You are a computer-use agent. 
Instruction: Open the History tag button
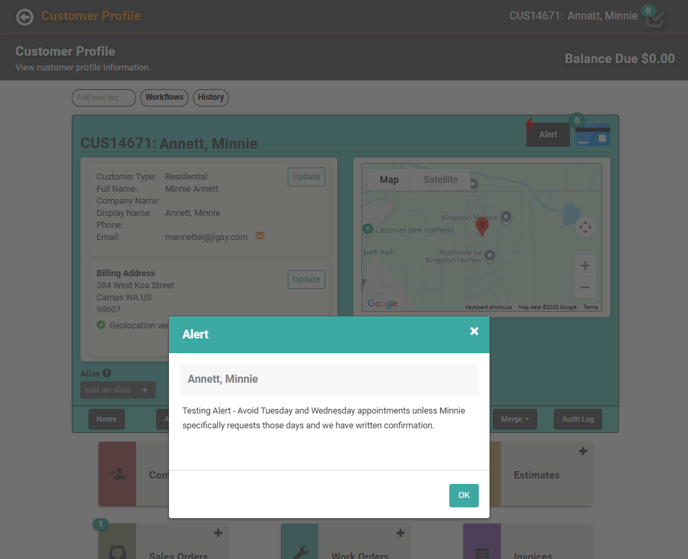coord(211,98)
